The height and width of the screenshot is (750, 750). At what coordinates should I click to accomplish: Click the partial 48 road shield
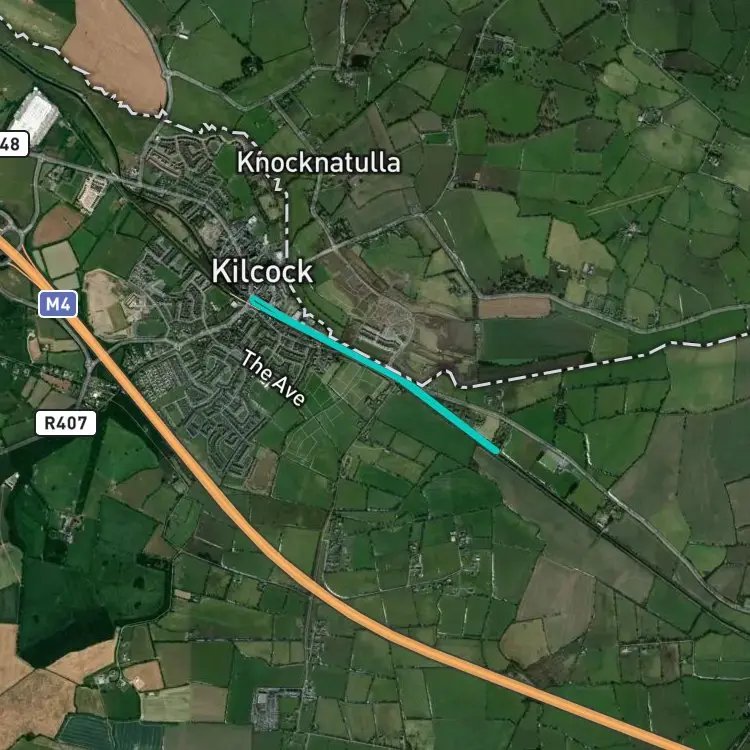(x=13, y=143)
